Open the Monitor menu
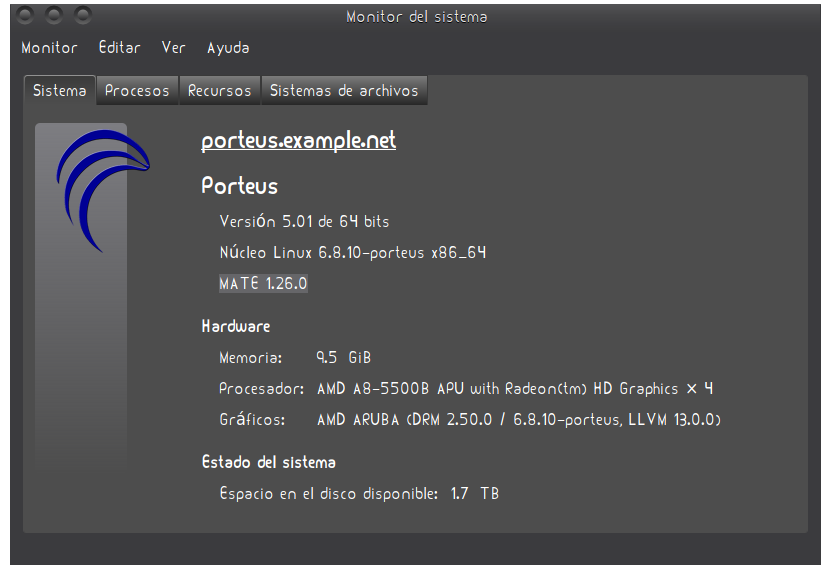 click(x=49, y=48)
